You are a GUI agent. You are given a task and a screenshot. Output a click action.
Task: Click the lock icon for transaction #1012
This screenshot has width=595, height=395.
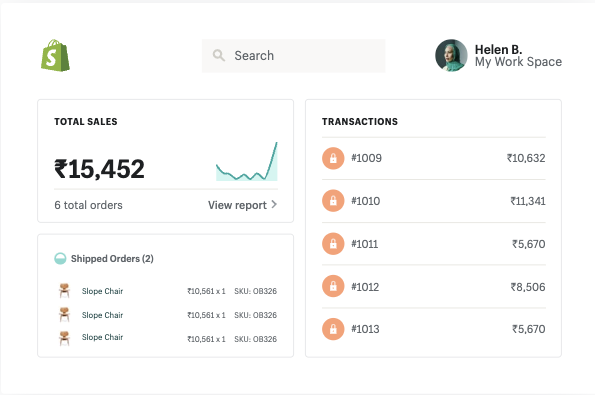[x=333, y=286]
